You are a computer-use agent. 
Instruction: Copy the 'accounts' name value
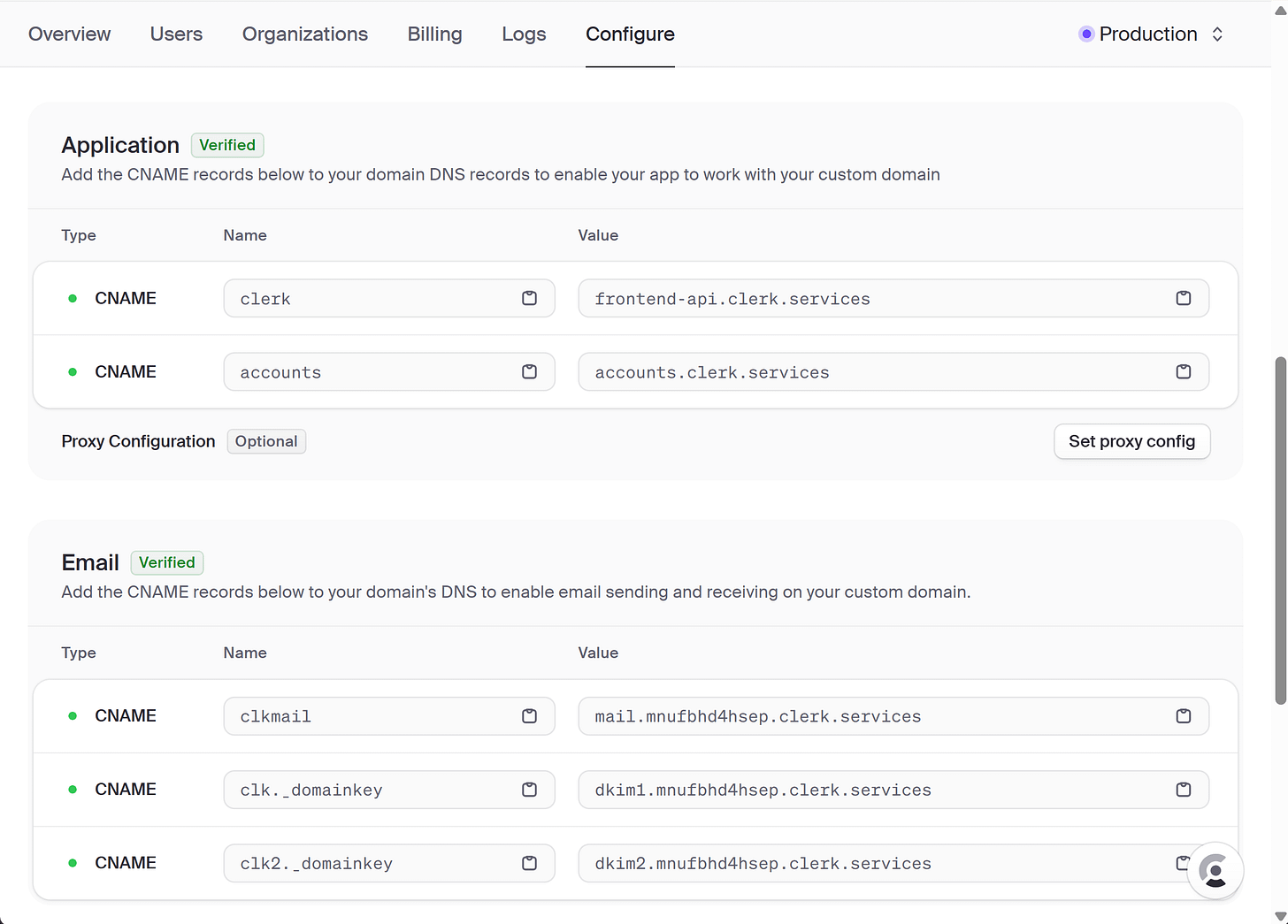pyautogui.click(x=529, y=371)
